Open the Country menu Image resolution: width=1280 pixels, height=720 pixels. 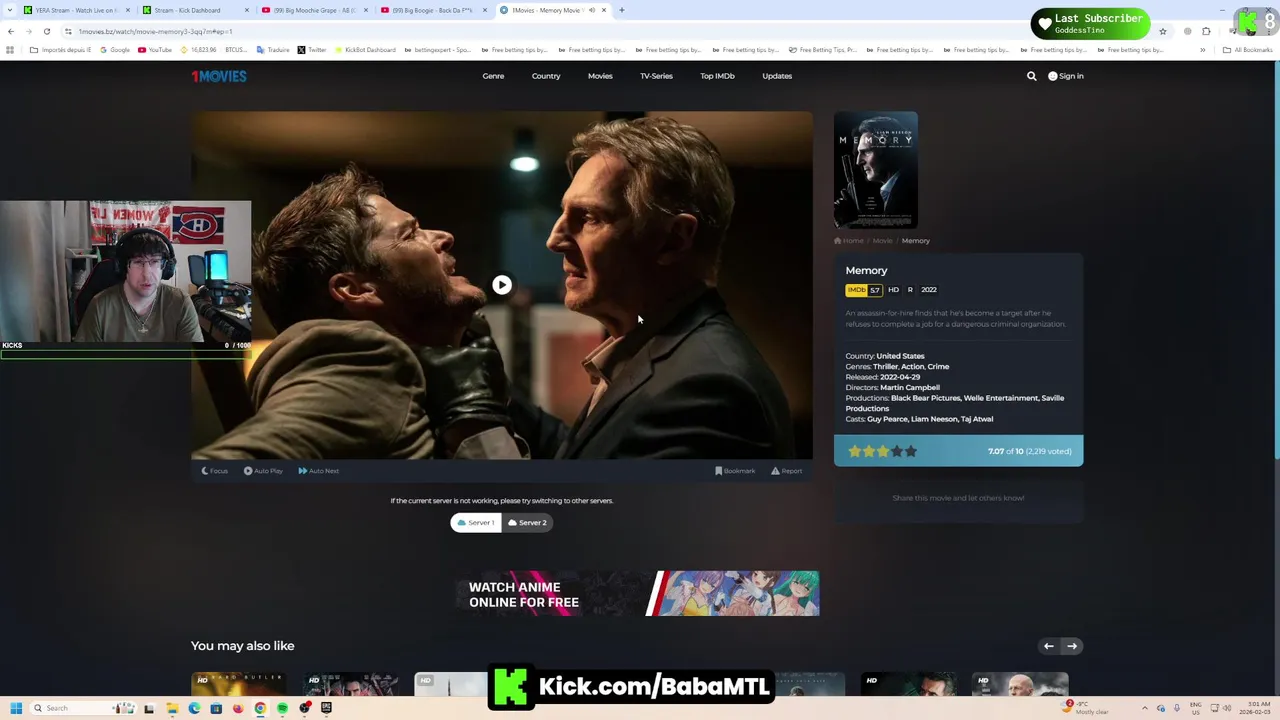coord(546,76)
